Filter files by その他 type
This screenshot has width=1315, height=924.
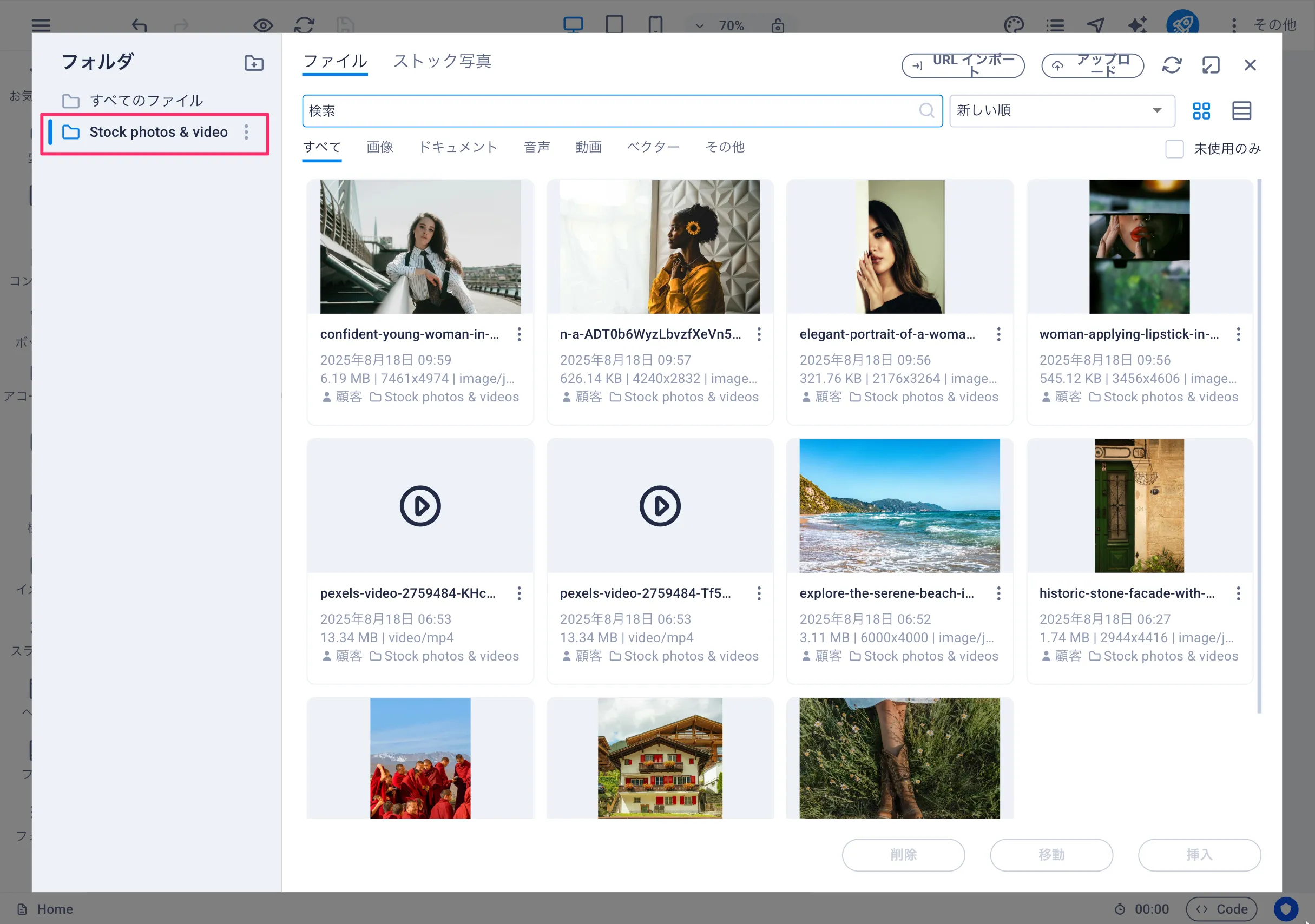pos(725,147)
